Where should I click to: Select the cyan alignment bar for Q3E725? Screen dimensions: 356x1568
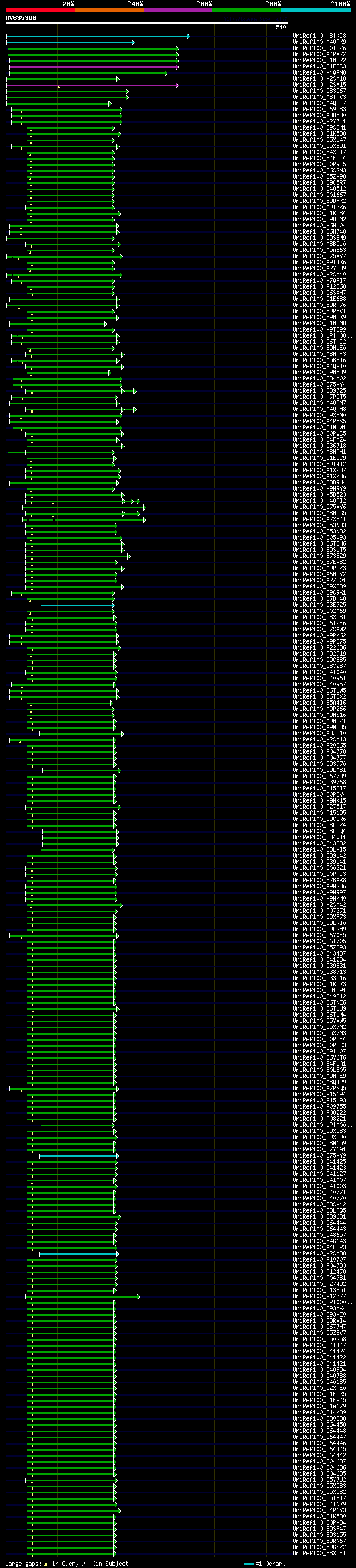(x=78, y=606)
